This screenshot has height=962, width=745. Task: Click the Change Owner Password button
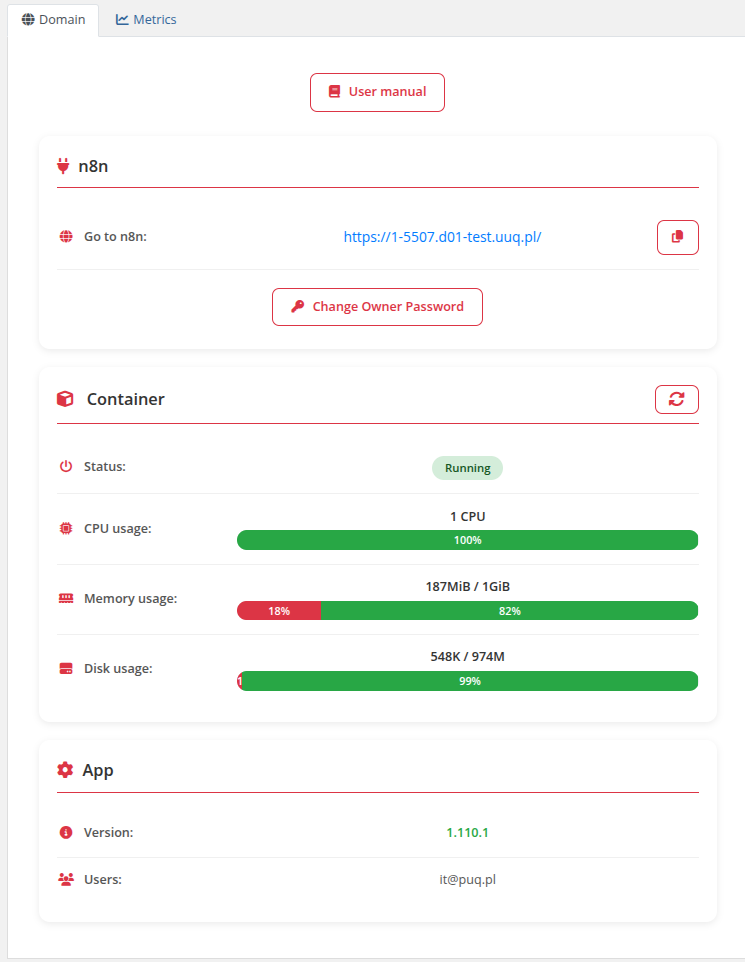[377, 306]
